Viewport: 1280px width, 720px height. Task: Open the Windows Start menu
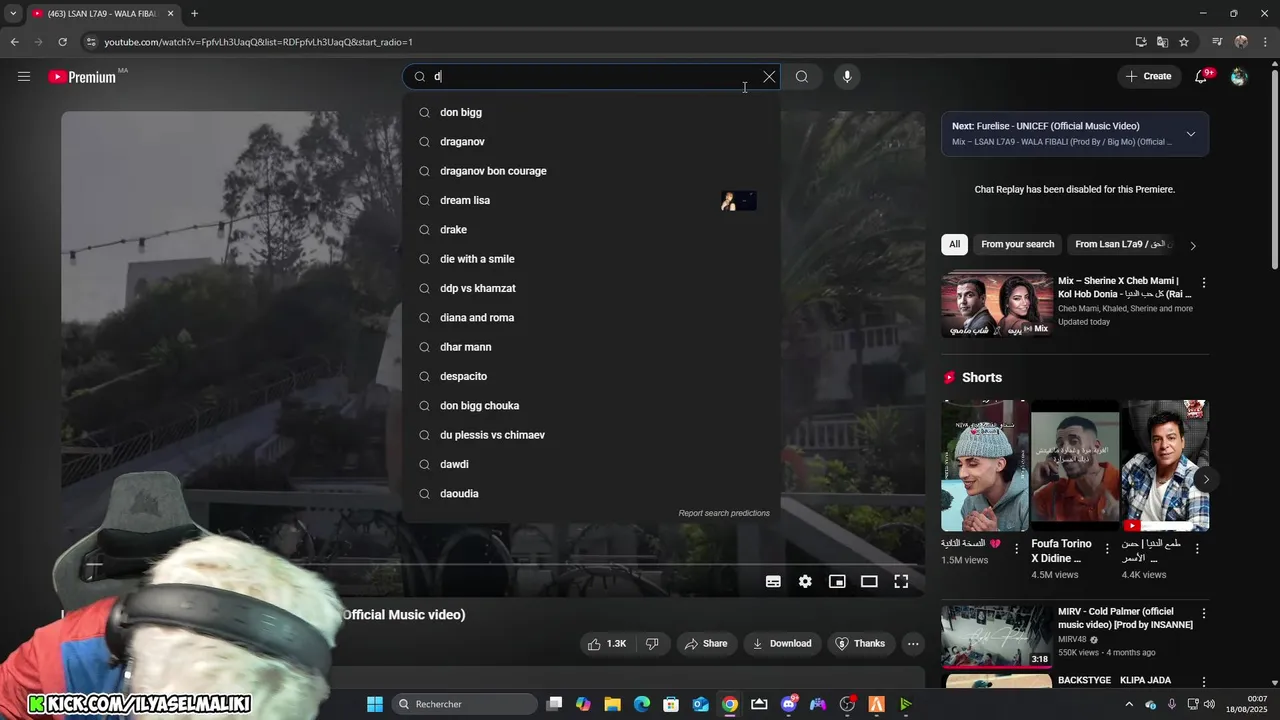tap(375, 704)
